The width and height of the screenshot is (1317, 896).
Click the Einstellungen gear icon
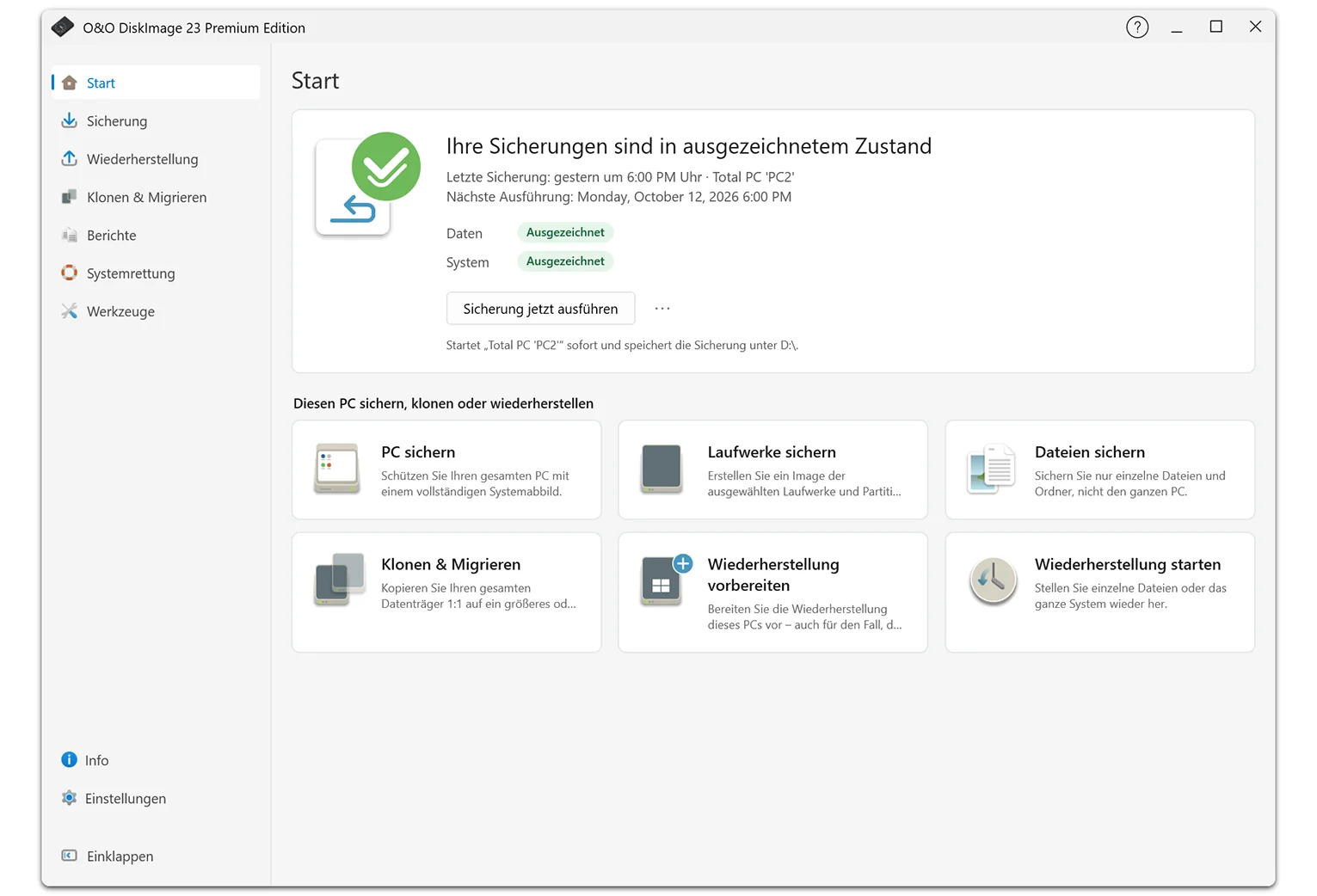pos(70,798)
